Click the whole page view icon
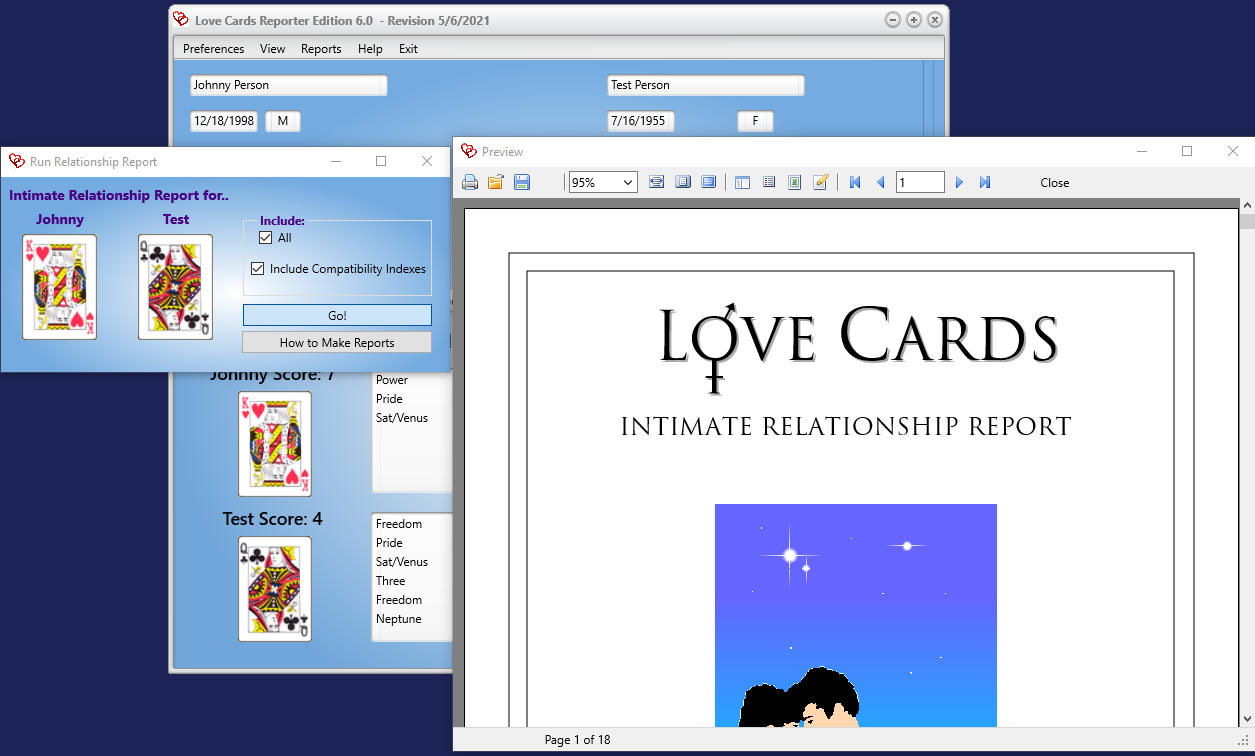Image resolution: width=1255 pixels, height=756 pixels. click(x=683, y=182)
